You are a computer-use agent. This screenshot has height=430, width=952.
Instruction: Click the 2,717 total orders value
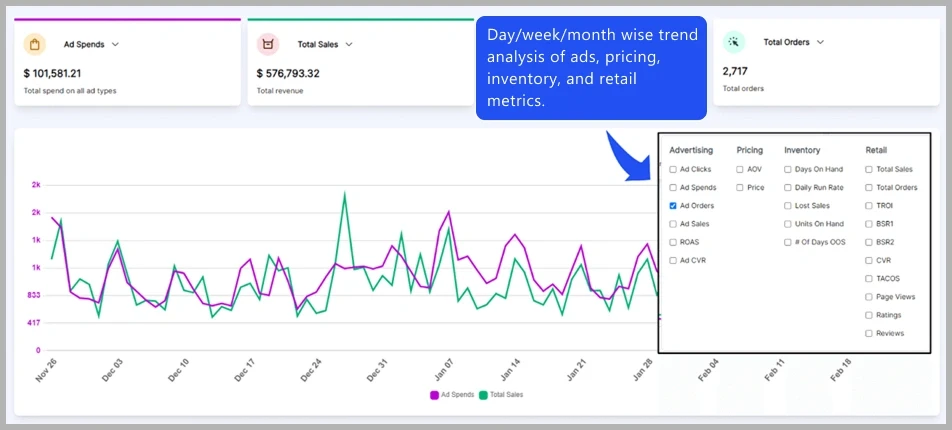pos(733,72)
